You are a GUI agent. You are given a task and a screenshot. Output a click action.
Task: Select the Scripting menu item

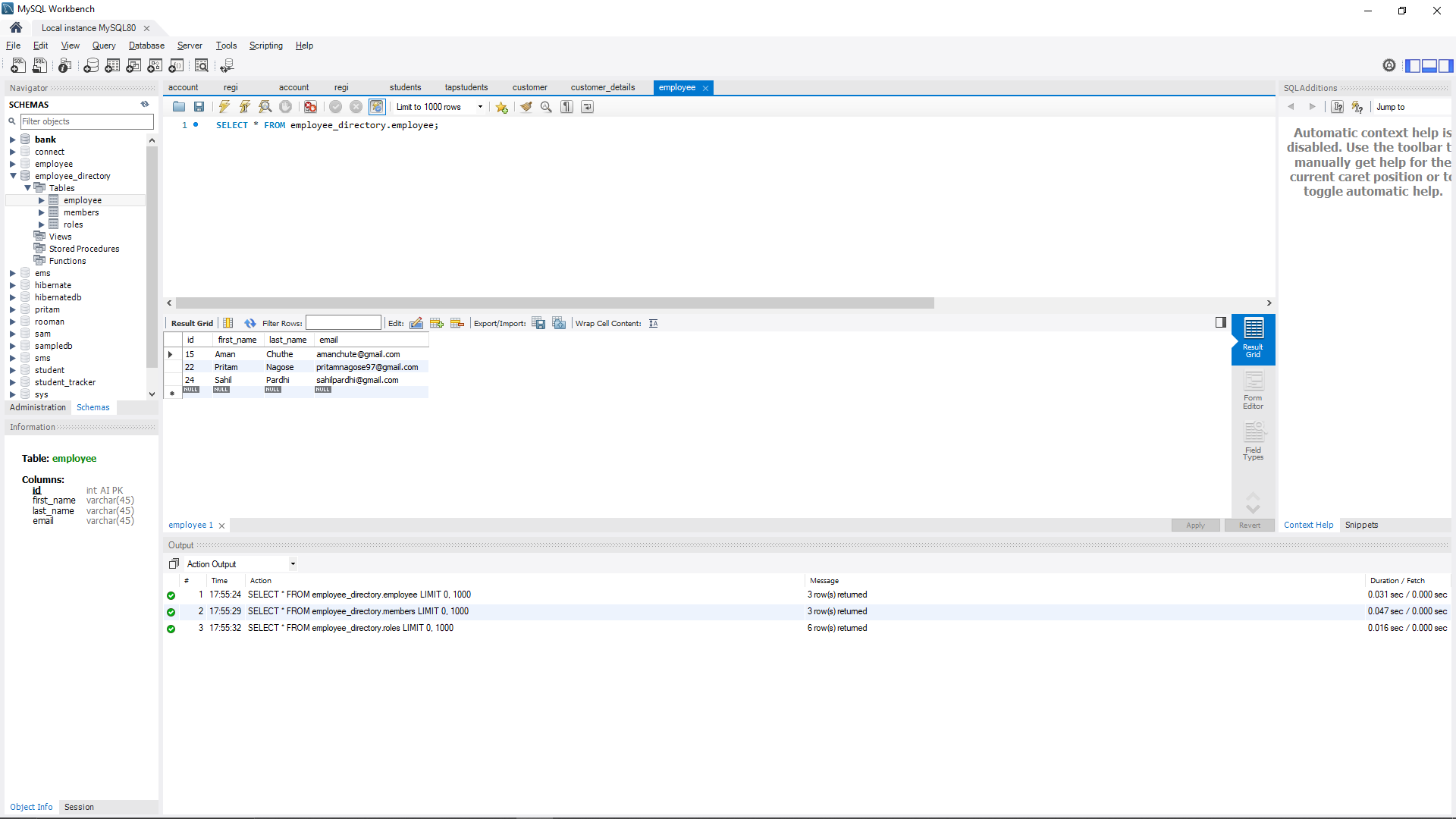(x=265, y=45)
